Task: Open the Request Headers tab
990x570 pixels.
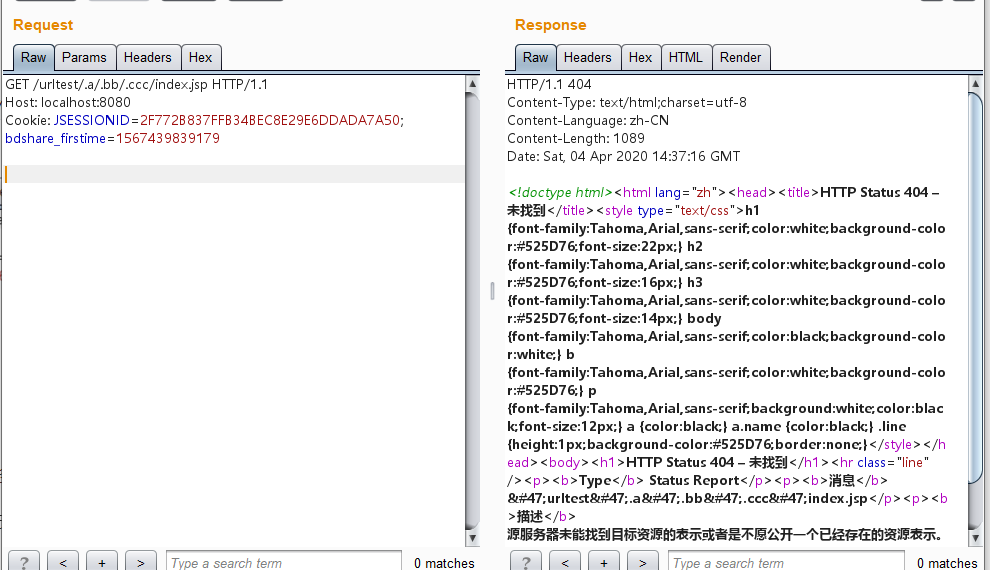Action: click(148, 58)
